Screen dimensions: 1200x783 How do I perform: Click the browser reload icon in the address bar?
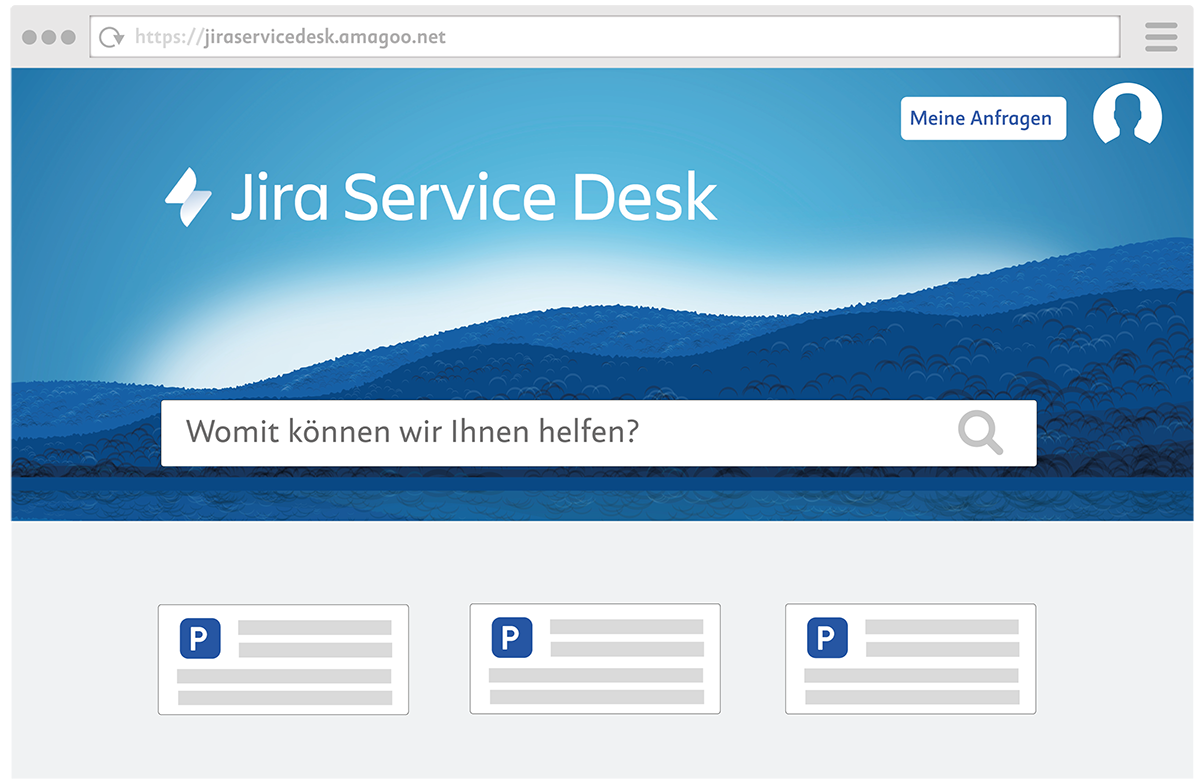coord(110,36)
